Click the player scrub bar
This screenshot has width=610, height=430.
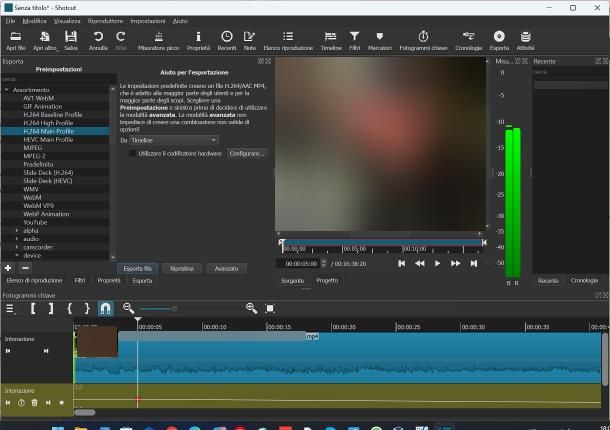pos(381,242)
